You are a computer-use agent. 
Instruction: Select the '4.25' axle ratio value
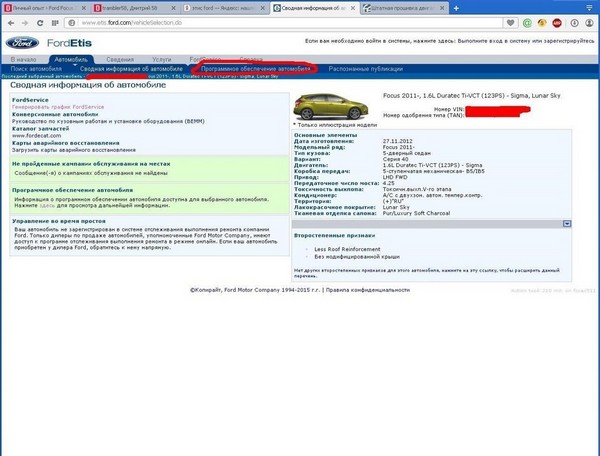[388, 183]
